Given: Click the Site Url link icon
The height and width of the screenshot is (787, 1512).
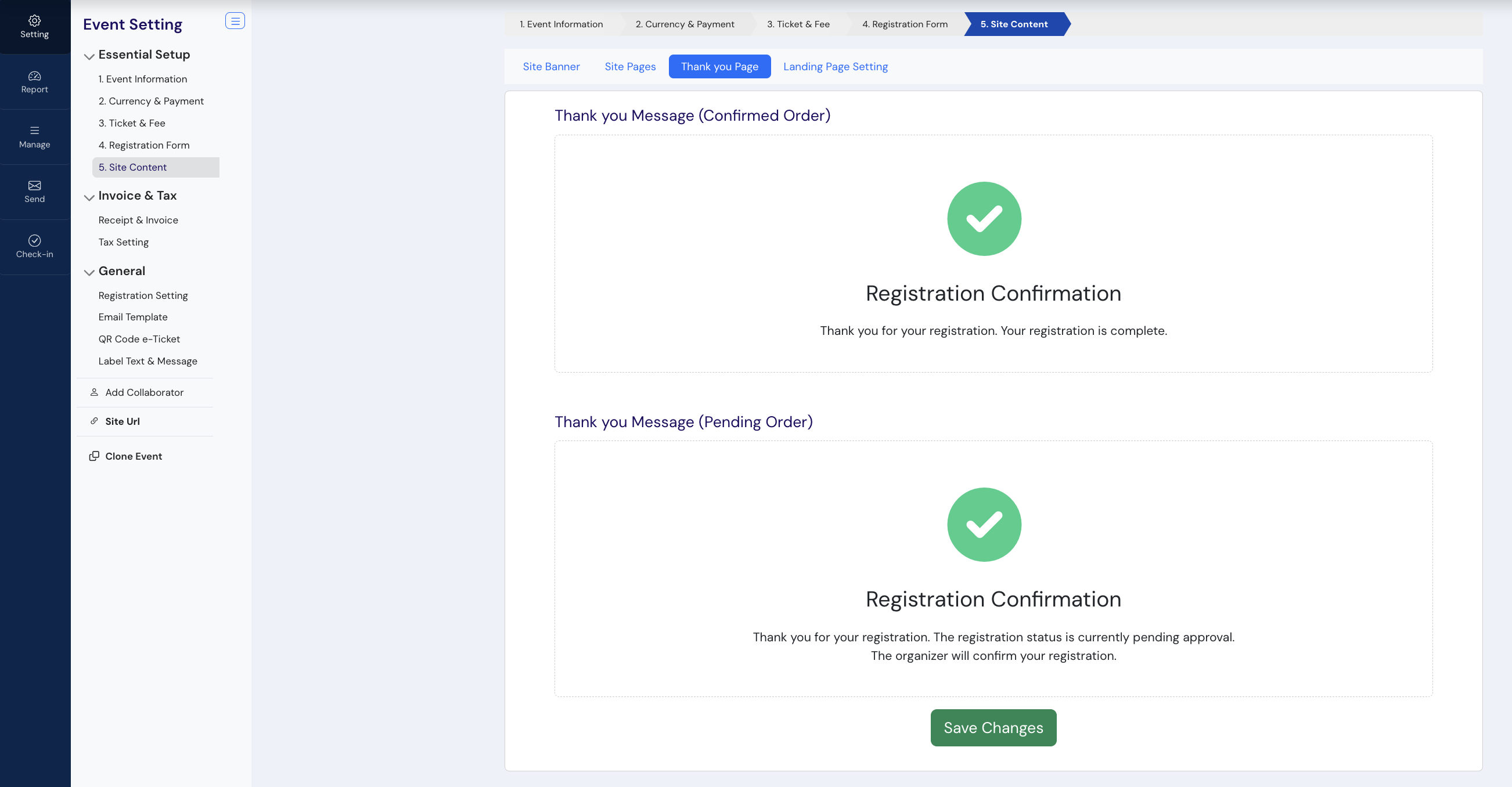Looking at the screenshot, I should coord(94,421).
